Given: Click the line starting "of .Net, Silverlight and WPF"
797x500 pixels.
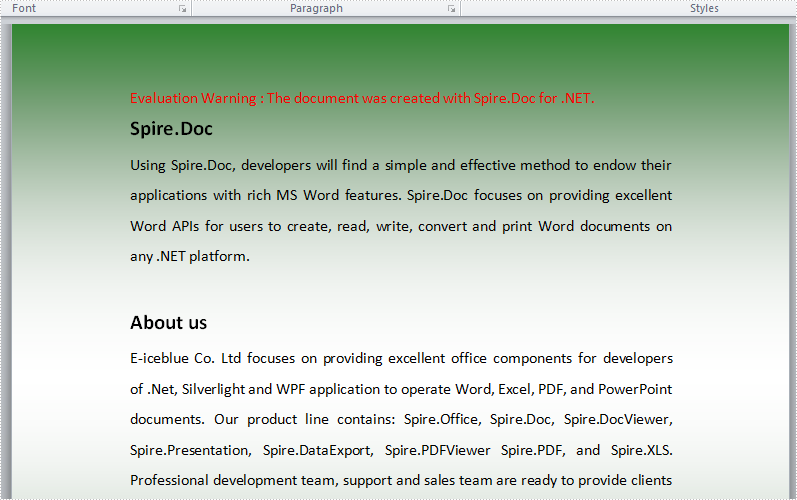Looking at the screenshot, I should 401,389.
